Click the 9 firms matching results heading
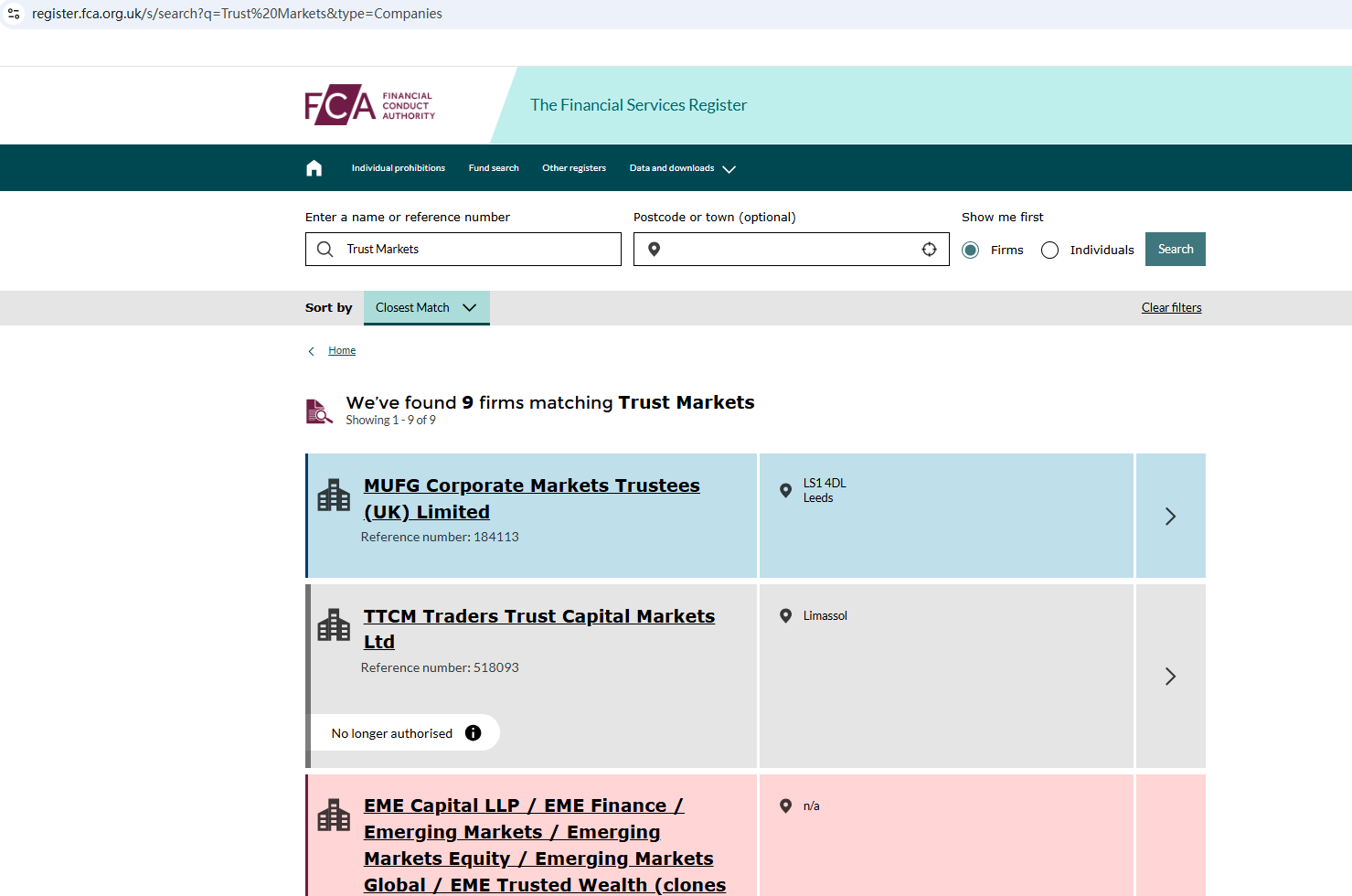1352x896 pixels. [x=550, y=402]
